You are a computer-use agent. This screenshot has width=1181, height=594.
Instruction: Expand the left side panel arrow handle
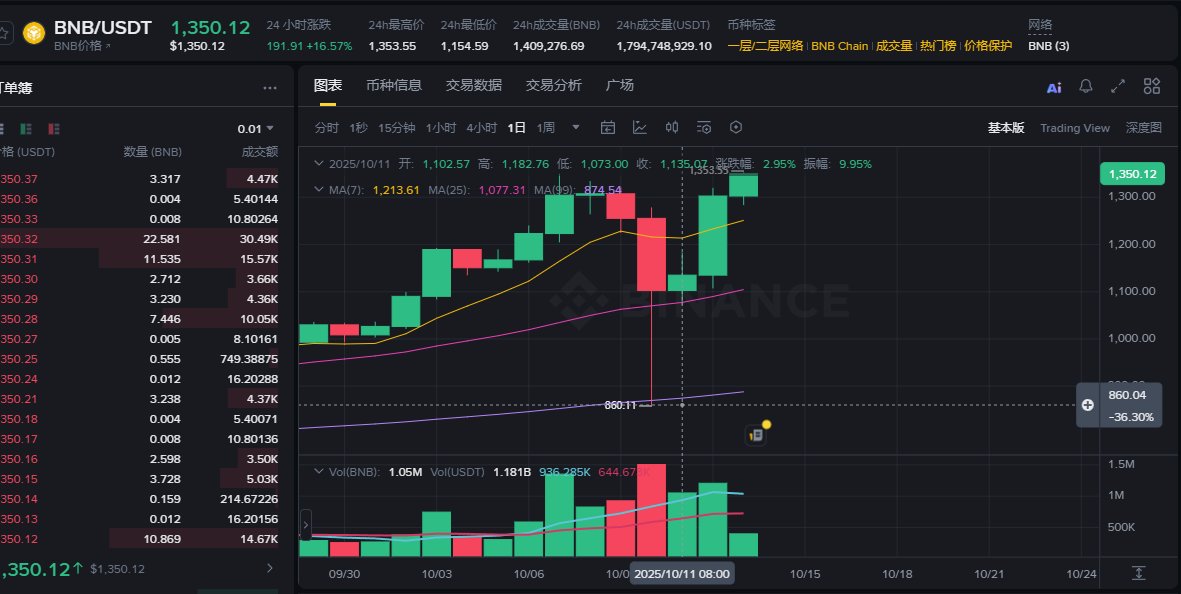(306, 525)
